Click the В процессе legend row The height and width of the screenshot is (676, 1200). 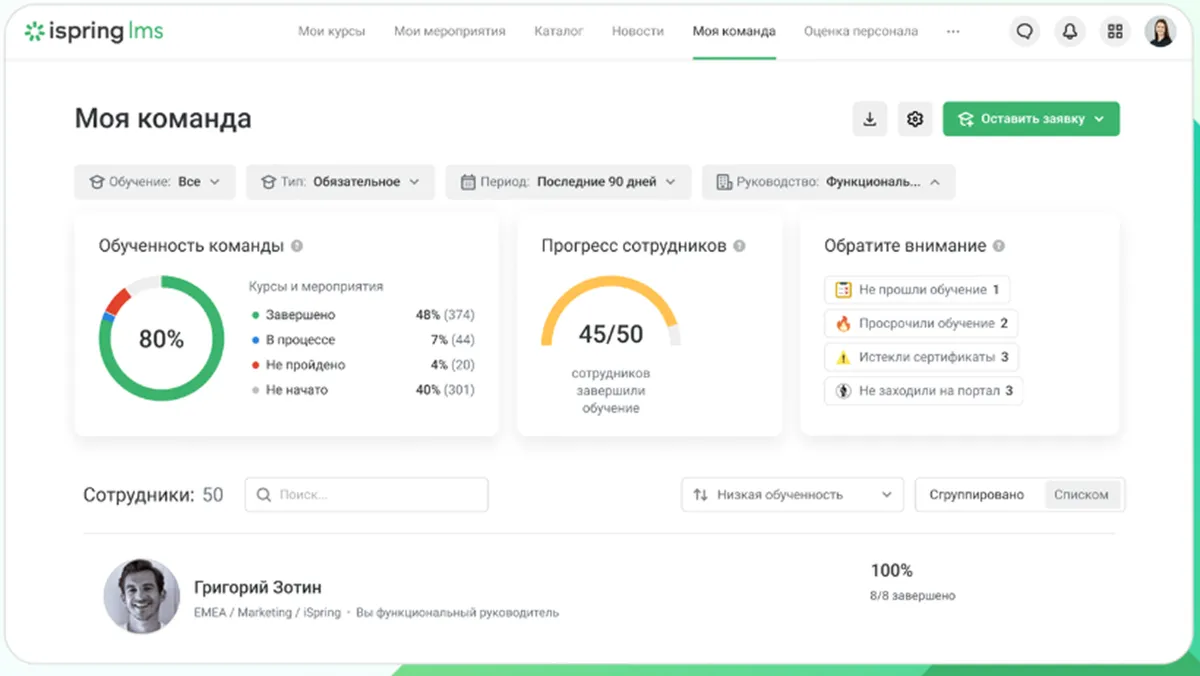point(362,340)
